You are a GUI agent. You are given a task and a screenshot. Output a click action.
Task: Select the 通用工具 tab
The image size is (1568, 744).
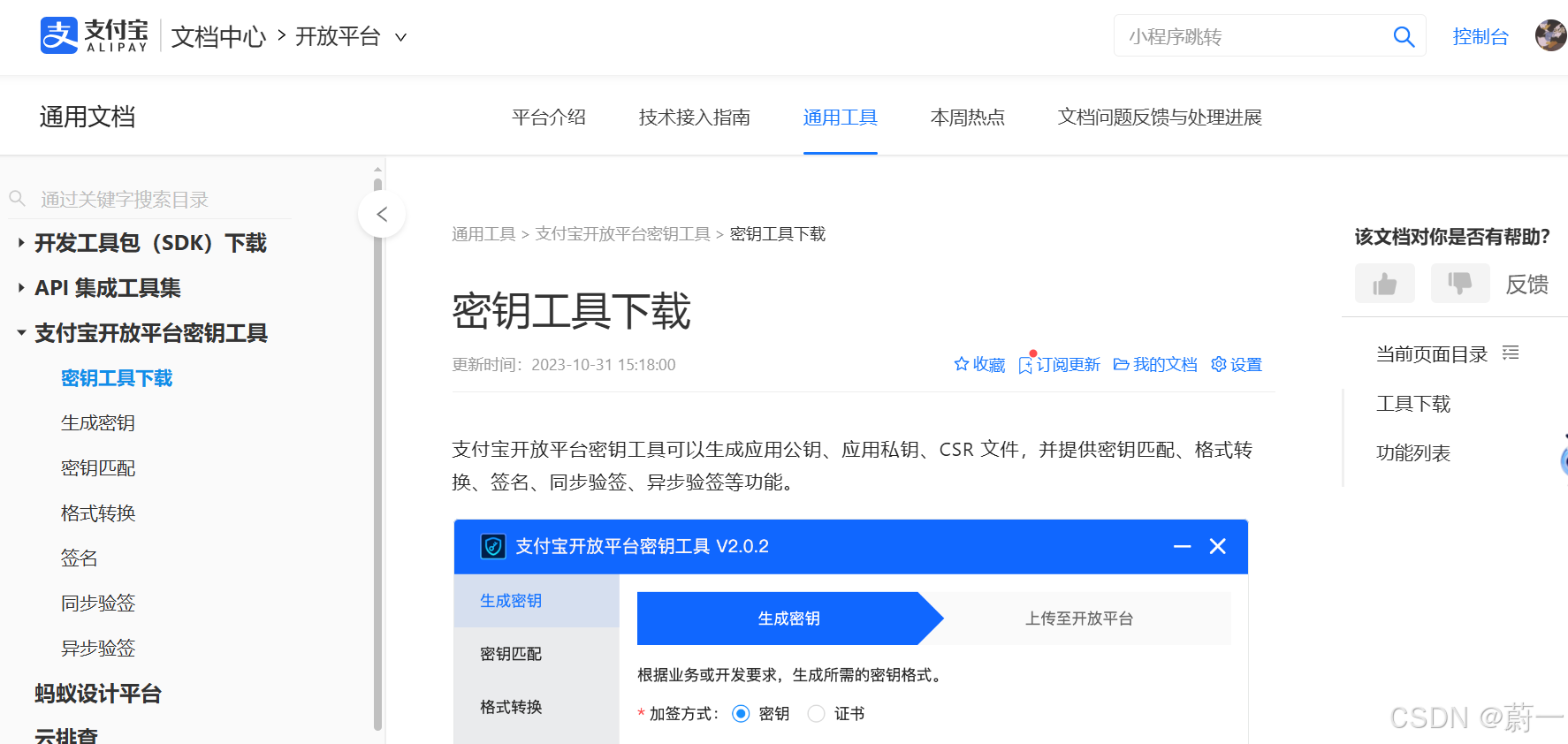click(x=841, y=117)
